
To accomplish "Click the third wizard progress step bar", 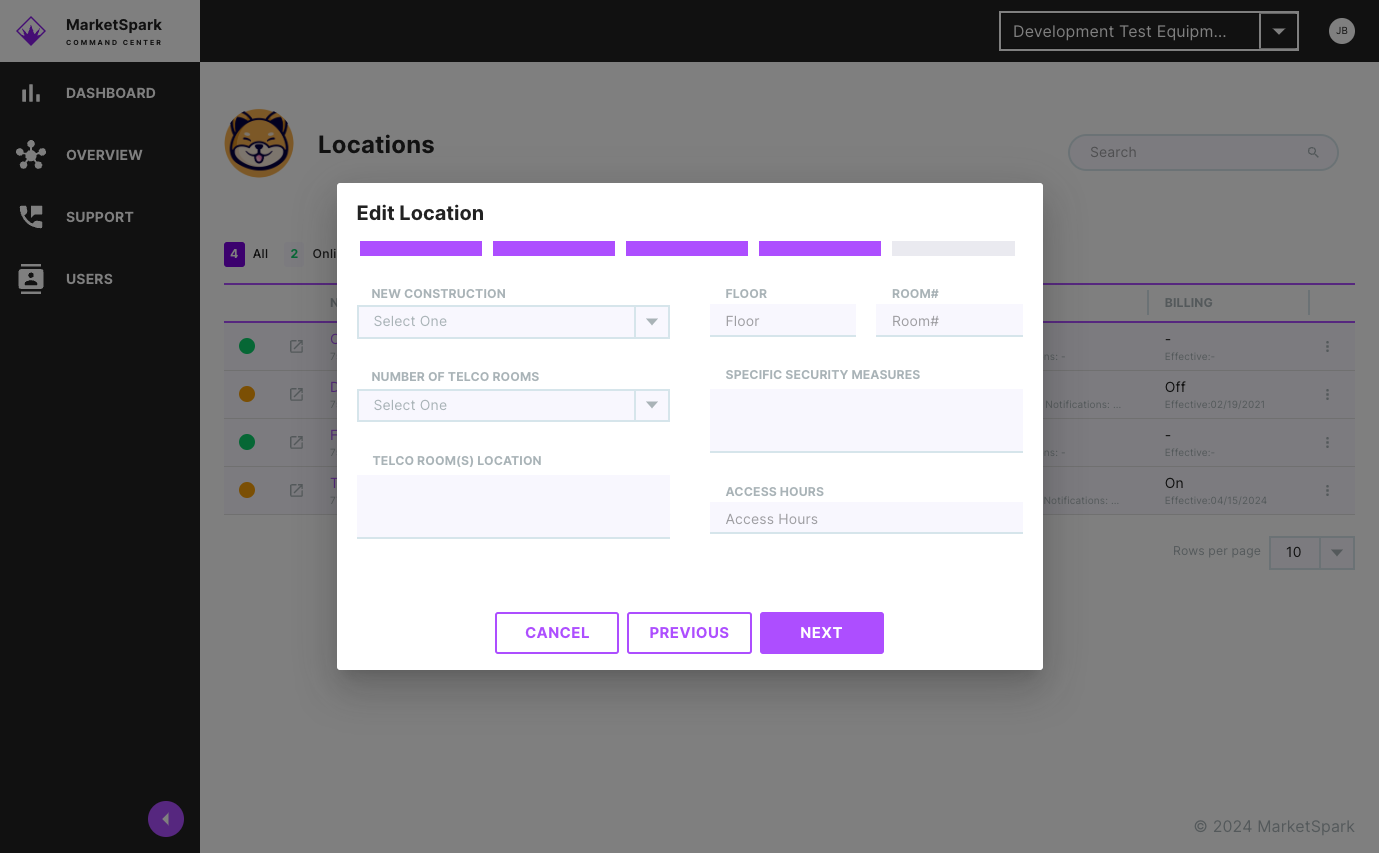I will coord(687,248).
